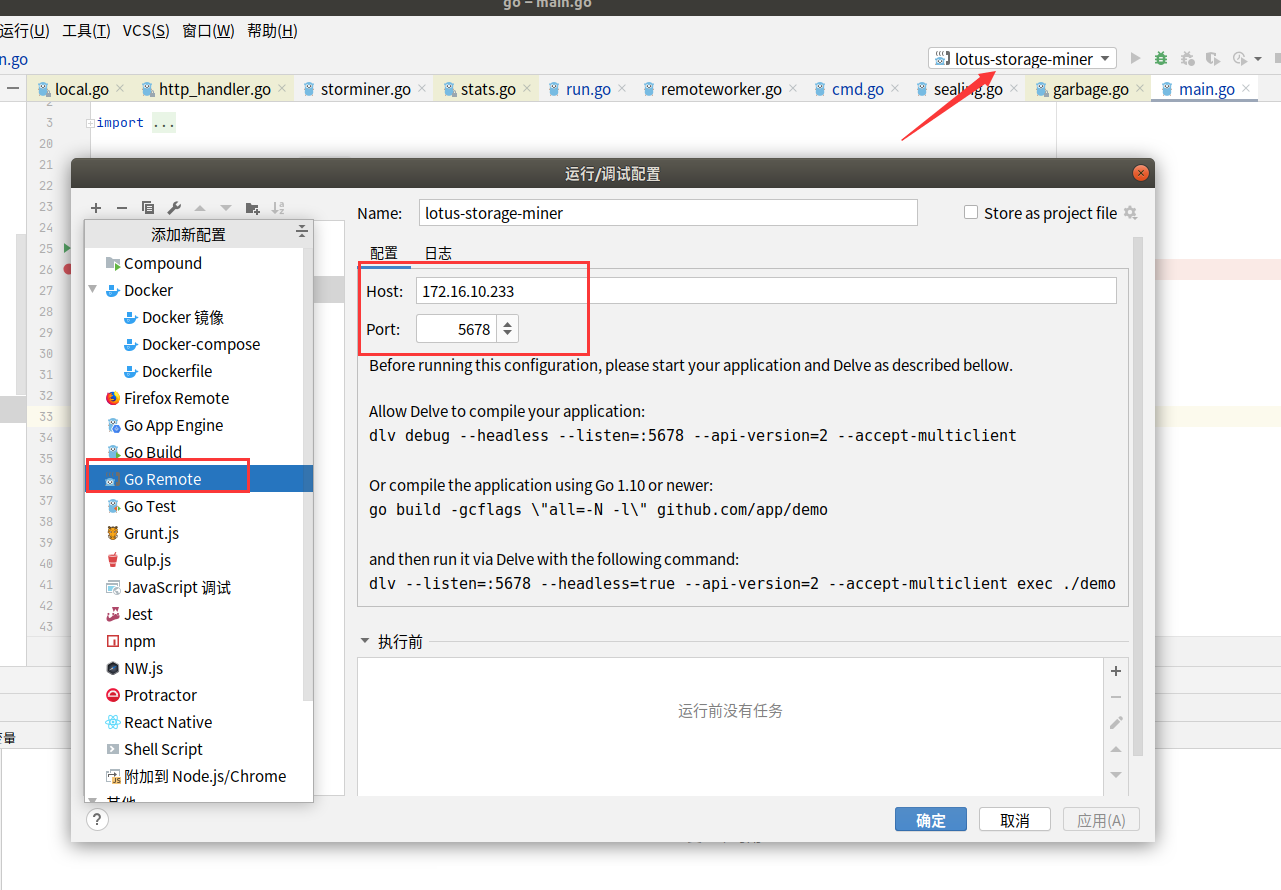
Task: Click the Host input field
Action: pyautogui.click(x=766, y=291)
